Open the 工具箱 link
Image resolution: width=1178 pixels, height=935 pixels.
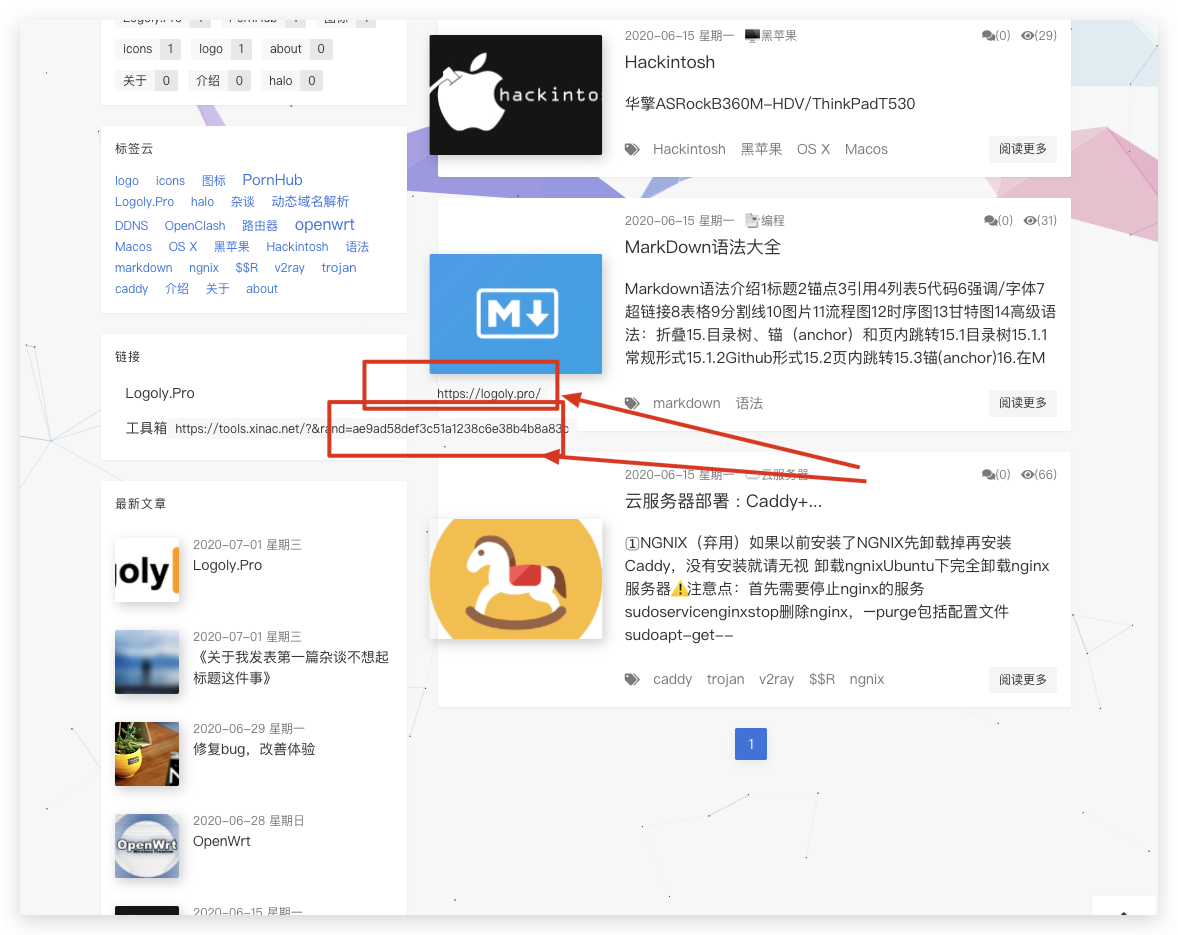click(x=146, y=428)
